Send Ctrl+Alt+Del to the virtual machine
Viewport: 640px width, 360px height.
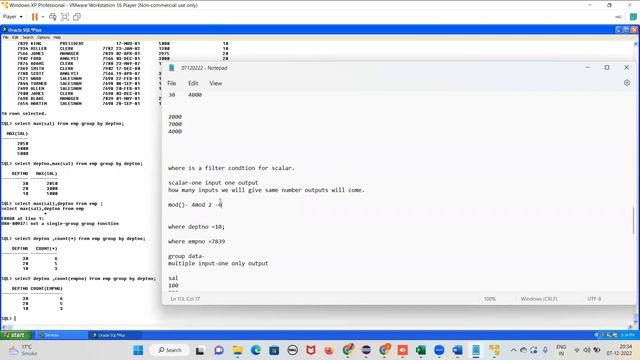(x=53, y=17)
